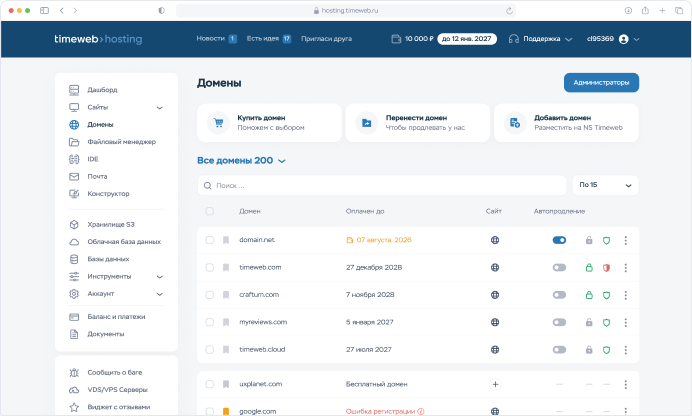The height and width of the screenshot is (416, 692).
Task: Click the globe site icon for craftum.com
Action: point(495,295)
